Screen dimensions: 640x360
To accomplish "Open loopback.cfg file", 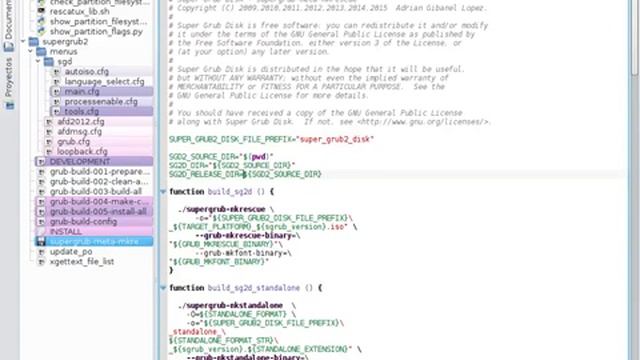I will pyautogui.click(x=82, y=151).
